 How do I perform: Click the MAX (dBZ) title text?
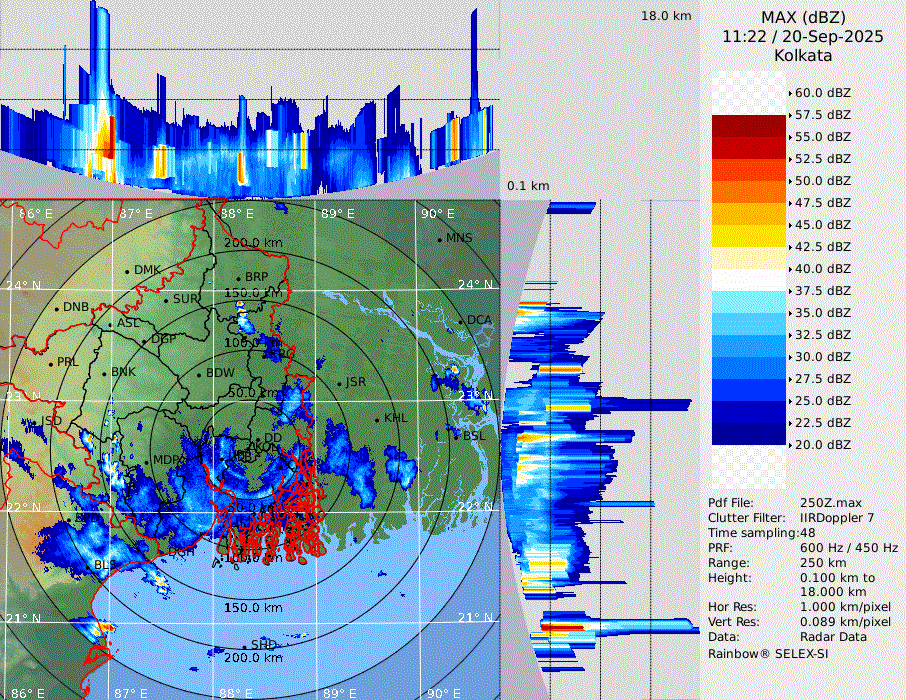point(803,17)
